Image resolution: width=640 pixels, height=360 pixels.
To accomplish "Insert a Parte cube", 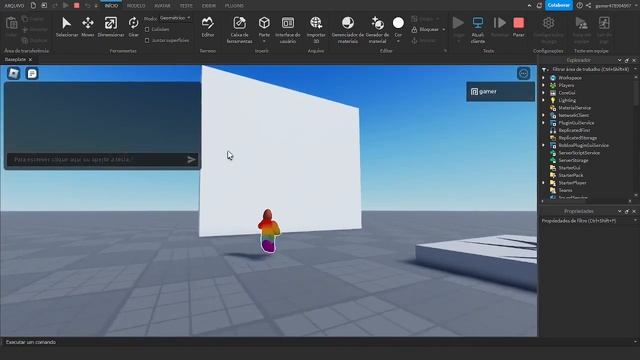I will (264, 23).
